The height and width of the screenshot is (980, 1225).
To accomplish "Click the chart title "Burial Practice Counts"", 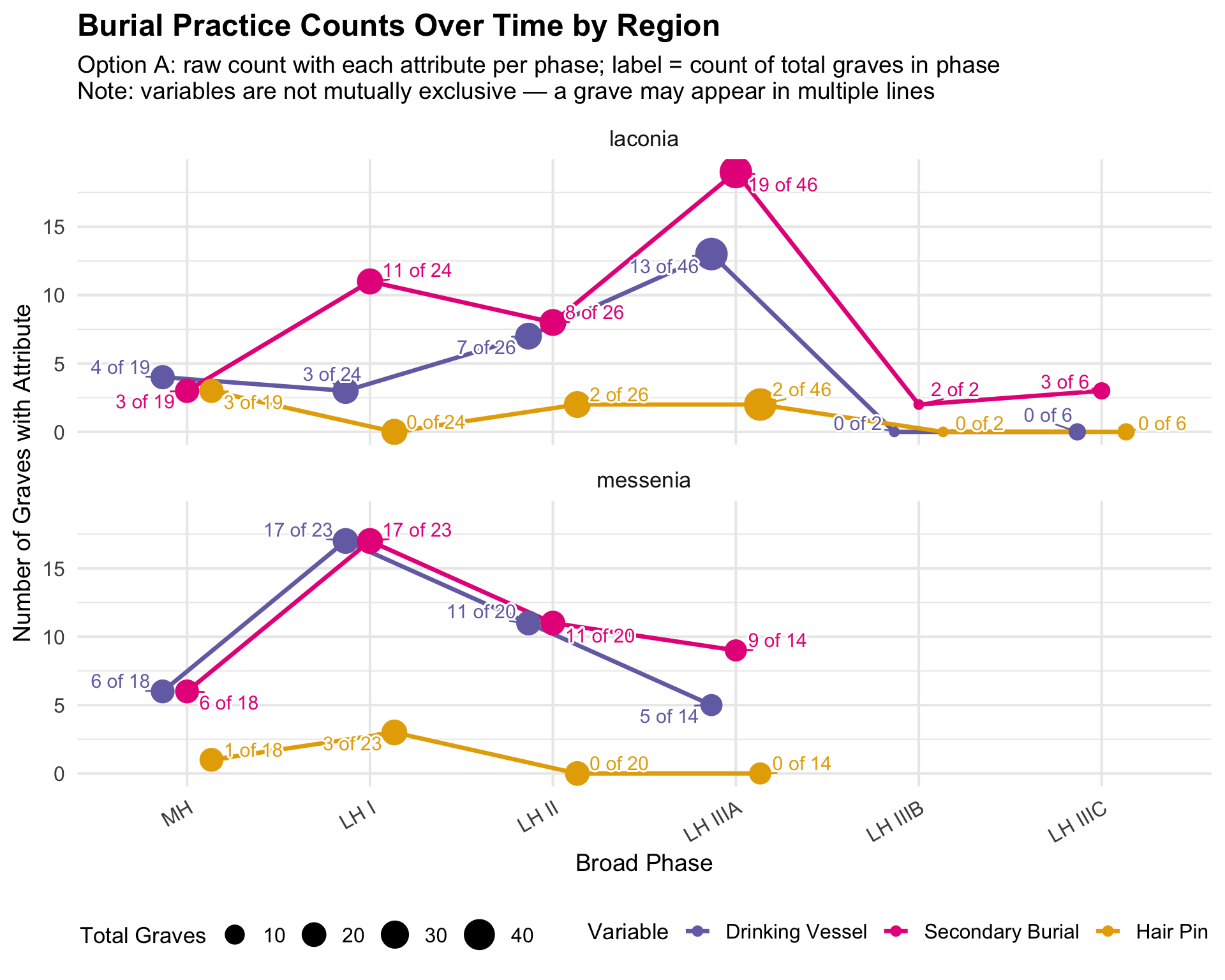I will coord(398,27).
